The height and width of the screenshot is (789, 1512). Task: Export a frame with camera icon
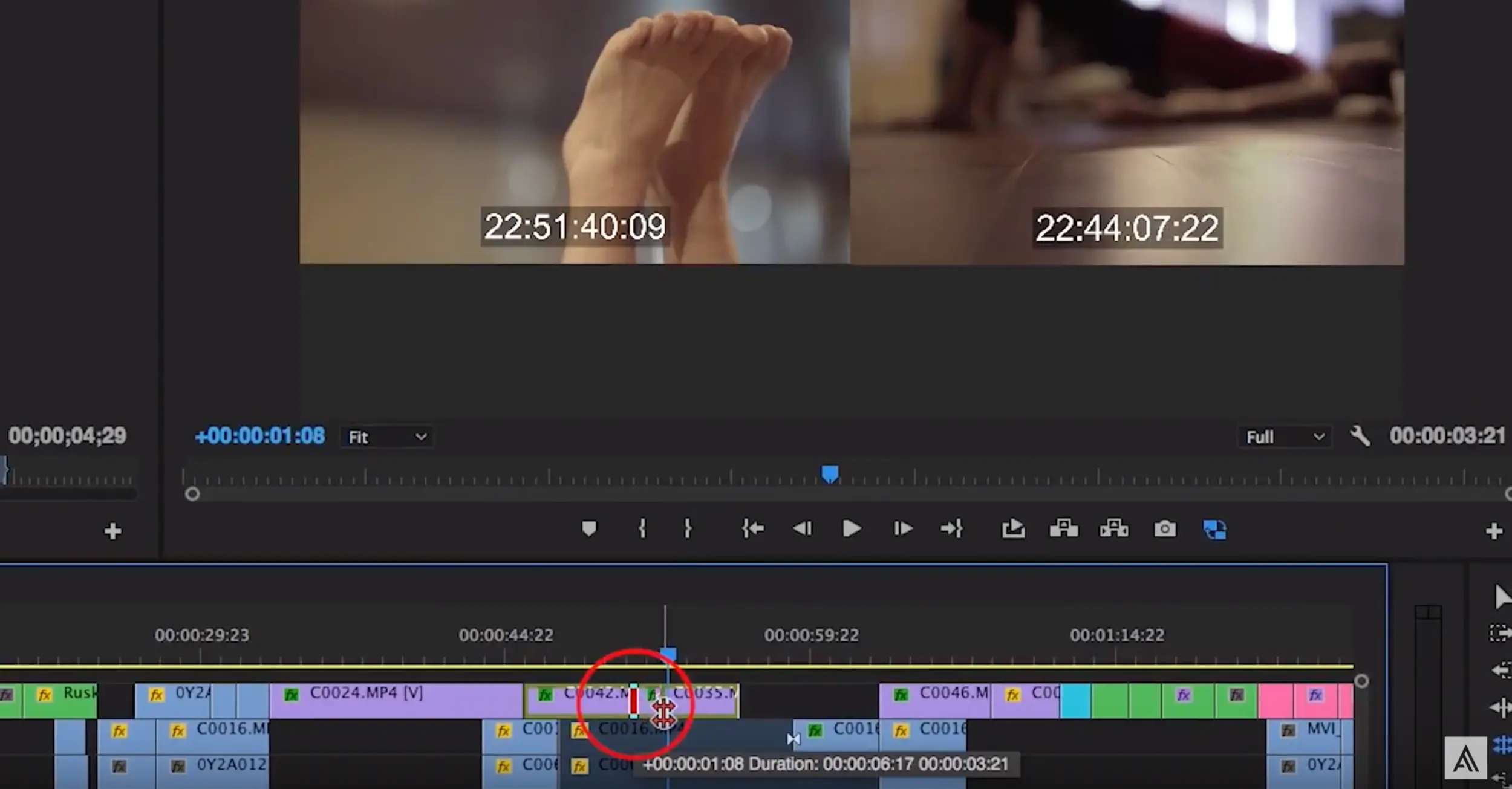pyautogui.click(x=1165, y=529)
